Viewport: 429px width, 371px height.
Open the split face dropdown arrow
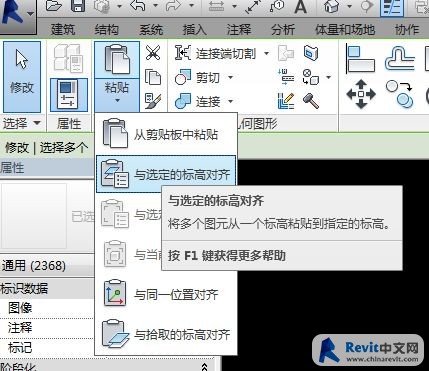click(x=328, y=77)
